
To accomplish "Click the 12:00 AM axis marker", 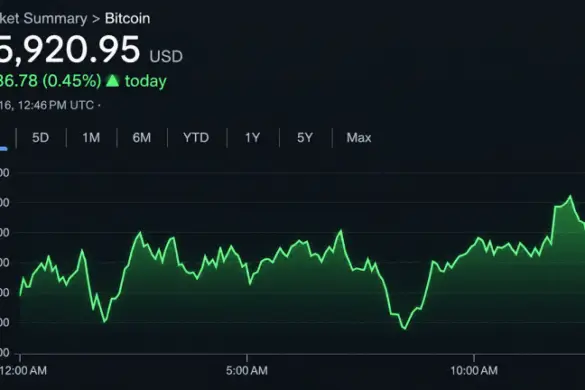I will [x=23, y=371].
